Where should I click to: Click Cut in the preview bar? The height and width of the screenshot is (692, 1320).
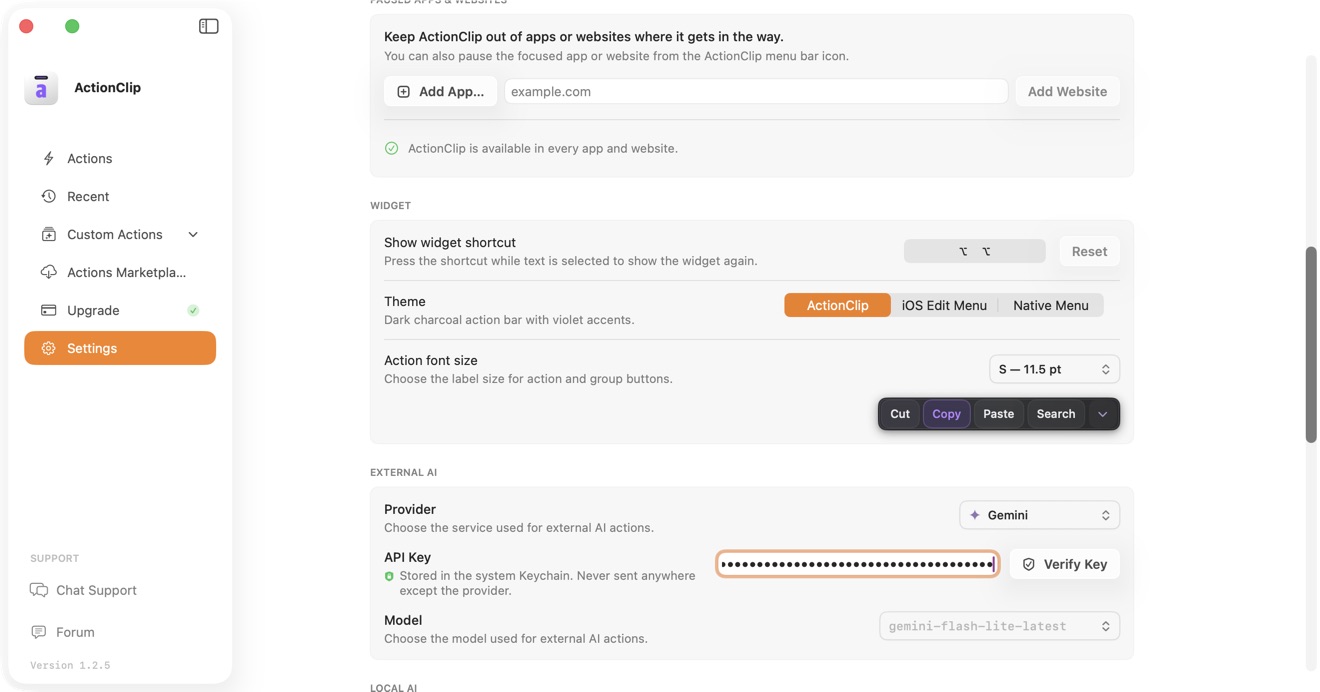click(900, 414)
